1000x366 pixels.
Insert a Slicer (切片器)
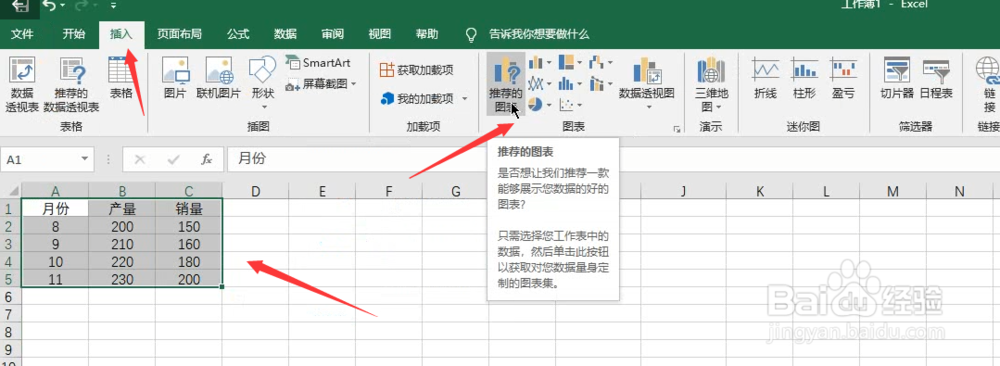point(897,78)
